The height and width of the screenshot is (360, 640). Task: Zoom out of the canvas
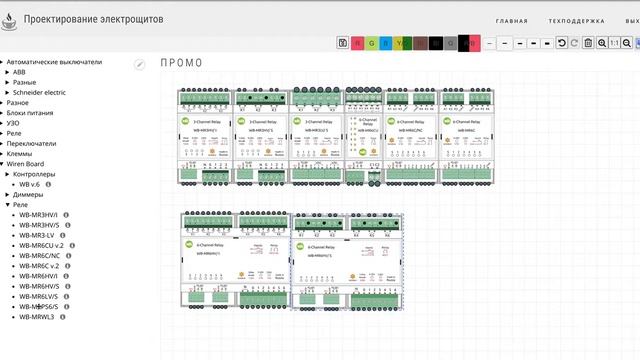pyautogui.click(x=627, y=43)
